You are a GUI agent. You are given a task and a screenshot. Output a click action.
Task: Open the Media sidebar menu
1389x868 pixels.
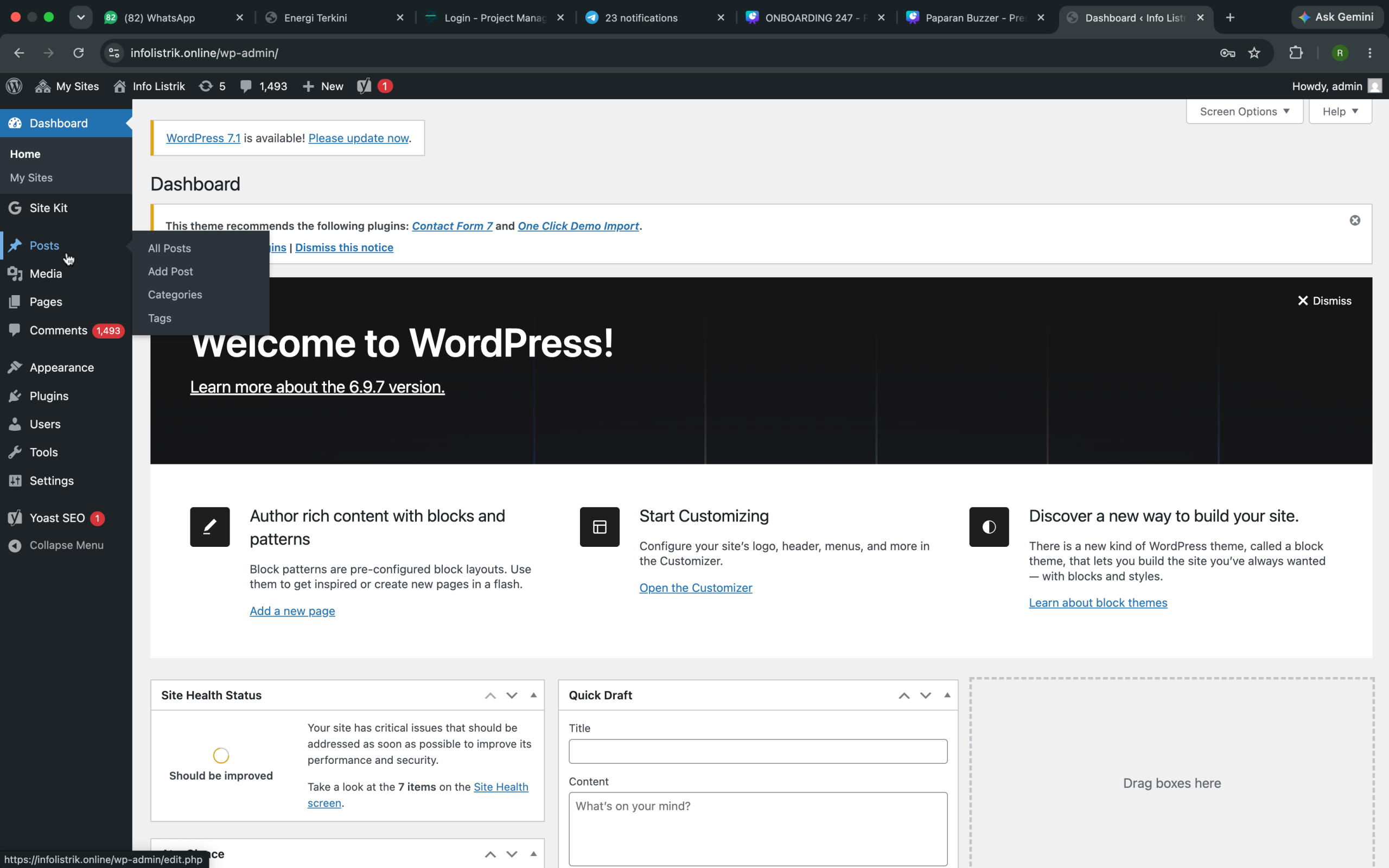pos(66,273)
